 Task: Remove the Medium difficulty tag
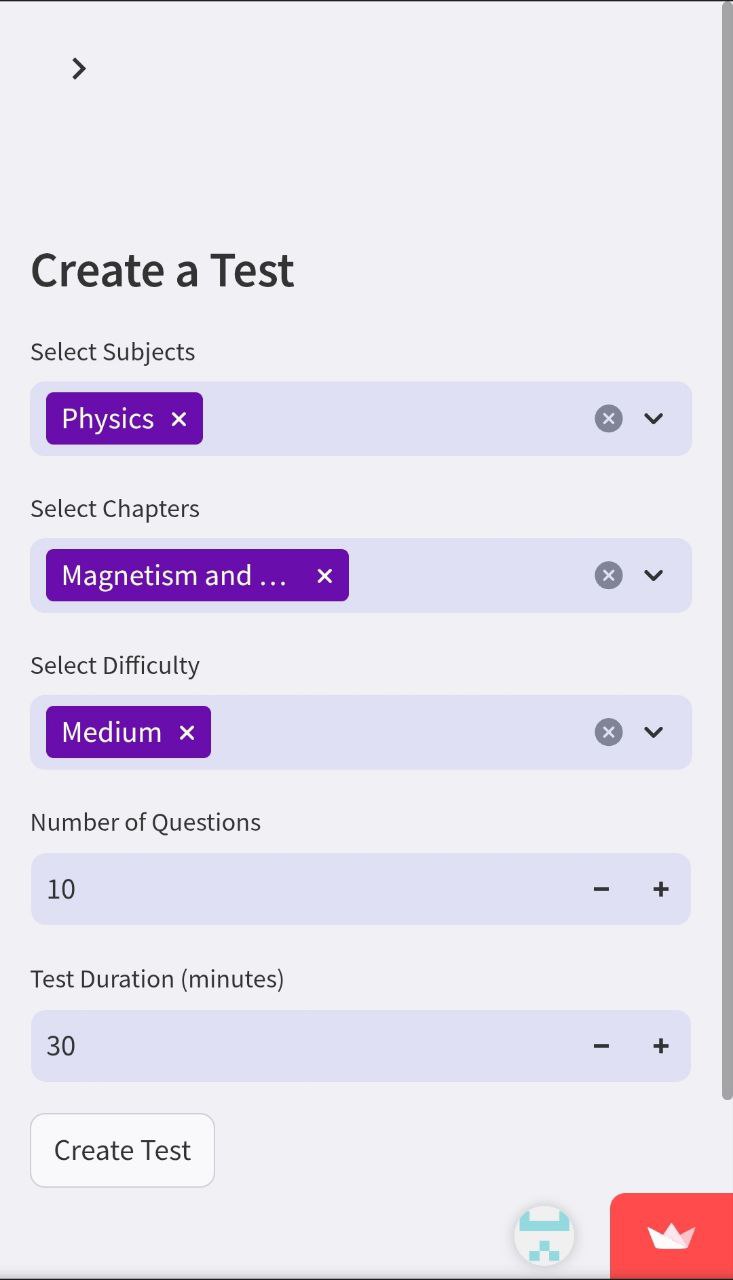click(x=187, y=733)
